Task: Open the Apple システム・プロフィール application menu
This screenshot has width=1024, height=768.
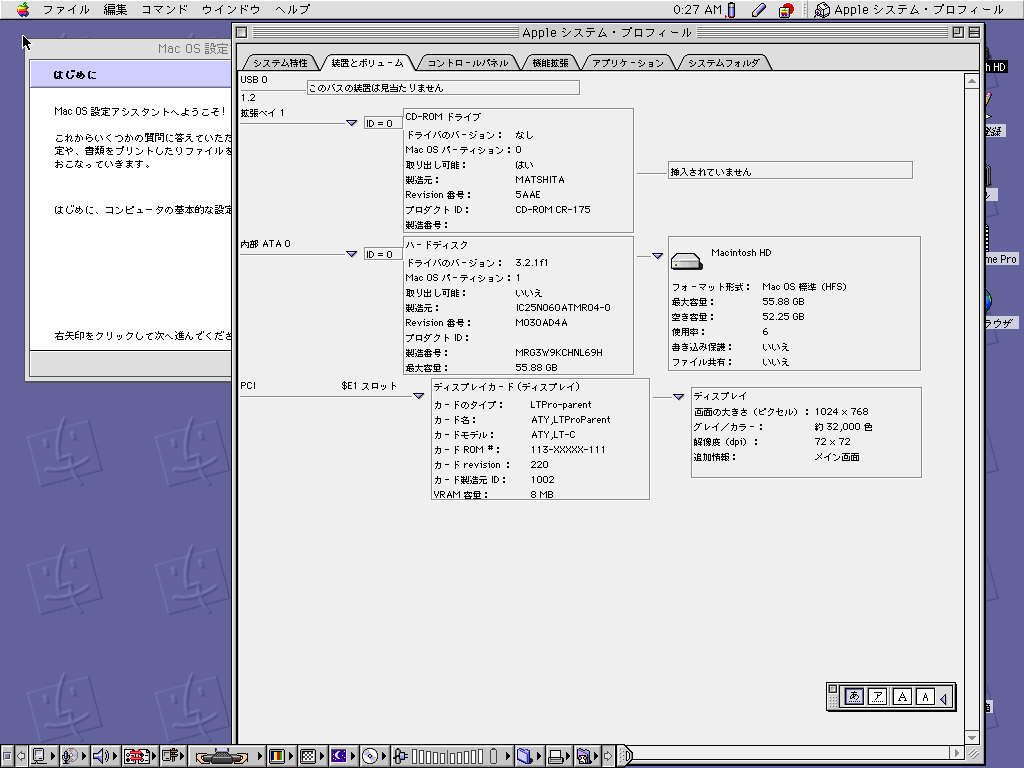Action: click(x=909, y=9)
